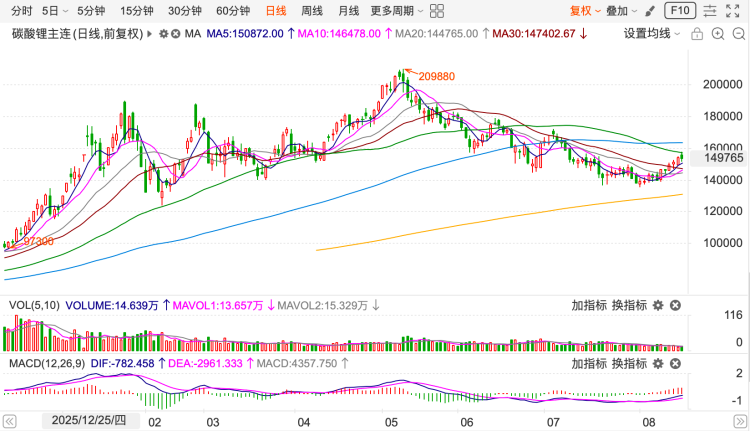Remove the MA indicator with X icon
This screenshot has width=750, height=431.
pyautogui.click(x=176, y=34)
